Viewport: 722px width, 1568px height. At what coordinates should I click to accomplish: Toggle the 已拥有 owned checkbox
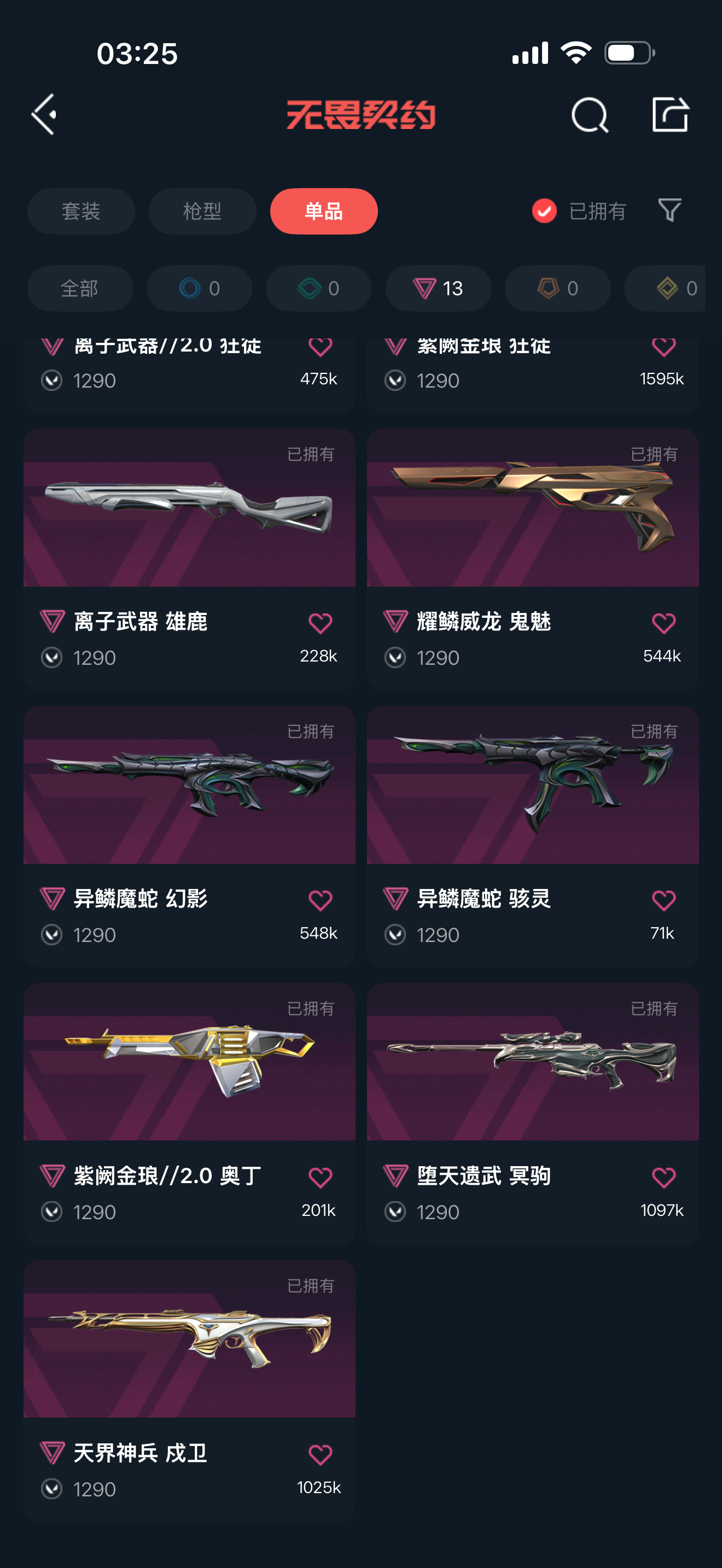tap(544, 211)
